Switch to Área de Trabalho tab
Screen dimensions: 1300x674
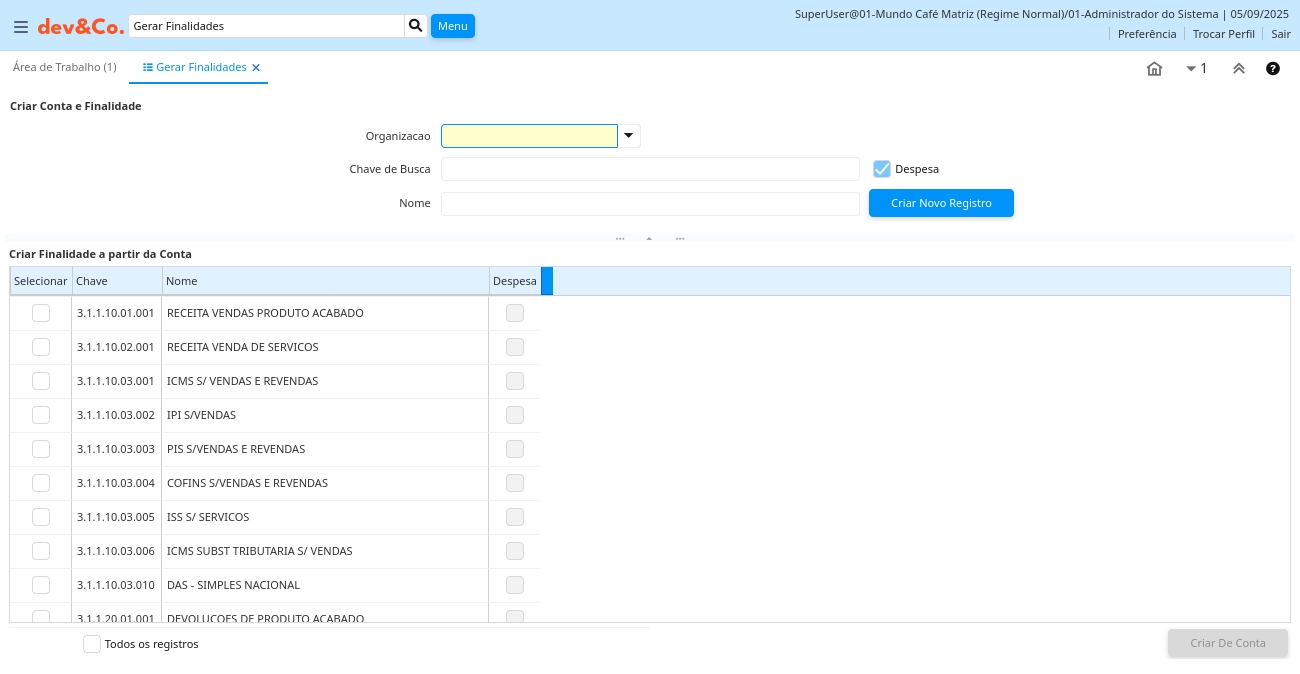pyautogui.click(x=64, y=67)
